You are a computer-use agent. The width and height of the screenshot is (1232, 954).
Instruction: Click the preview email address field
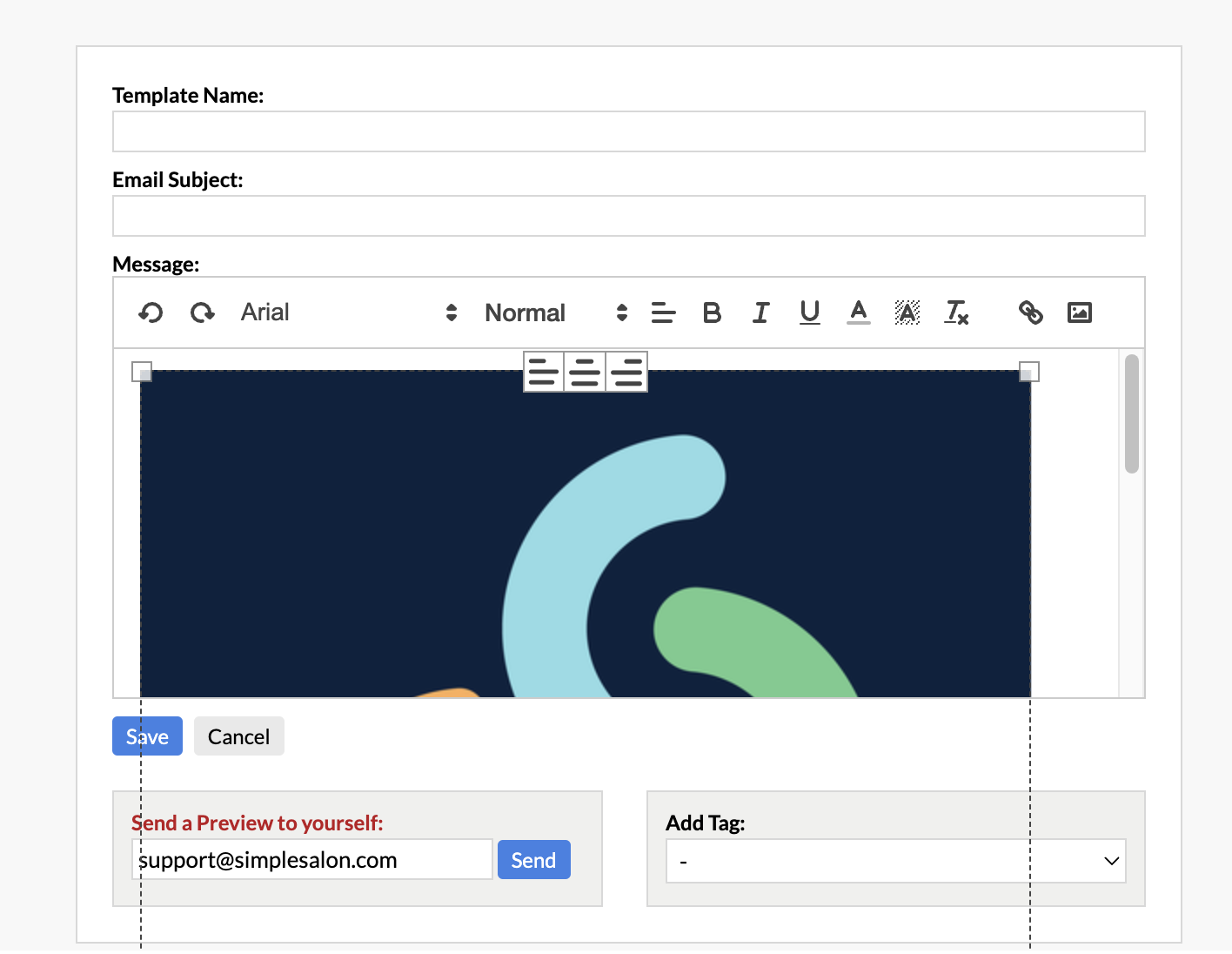coord(312,860)
